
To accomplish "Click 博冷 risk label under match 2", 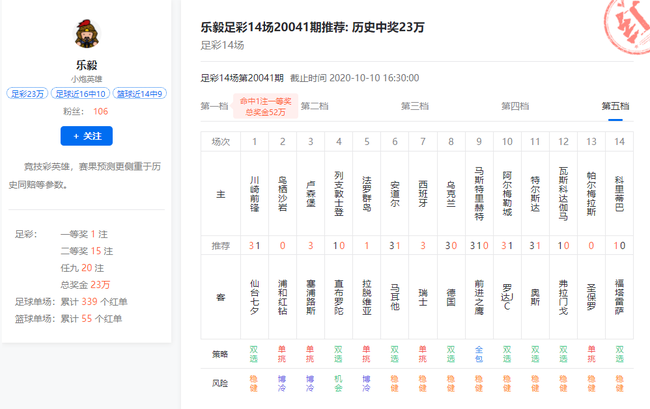I will tap(282, 383).
